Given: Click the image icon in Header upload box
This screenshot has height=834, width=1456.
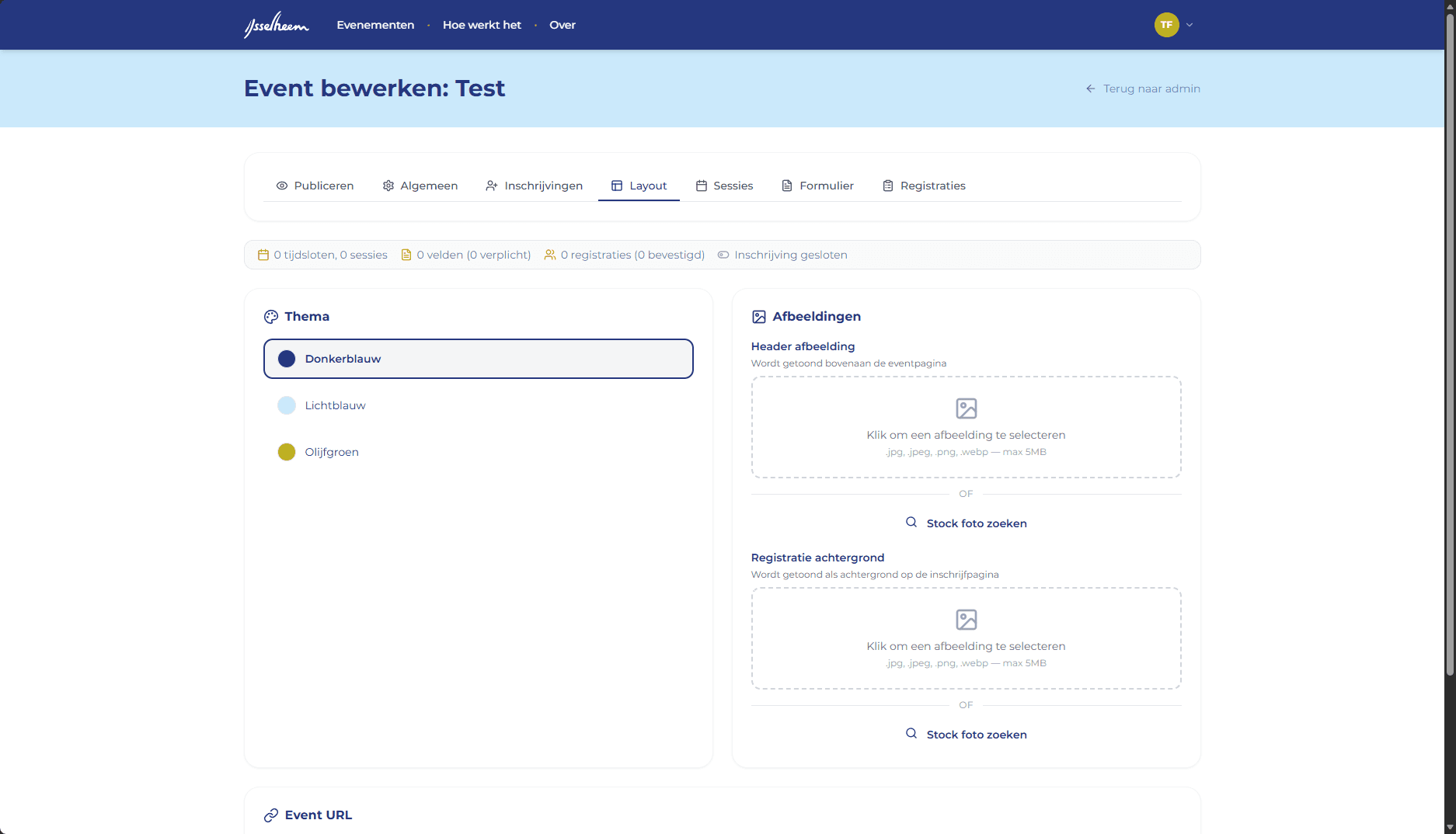Looking at the screenshot, I should pos(967,408).
